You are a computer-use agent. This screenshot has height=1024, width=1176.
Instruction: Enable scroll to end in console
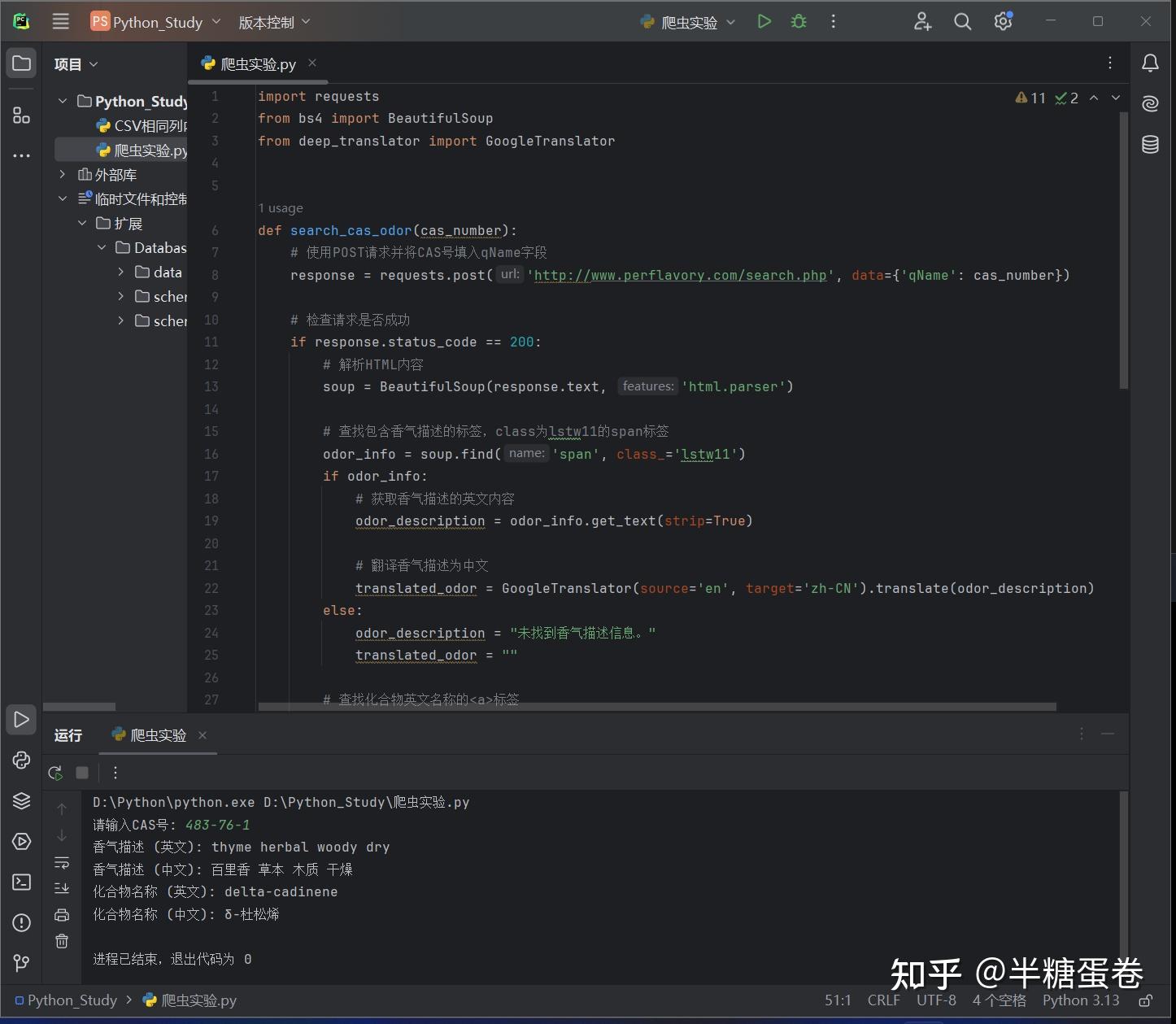[x=62, y=887]
